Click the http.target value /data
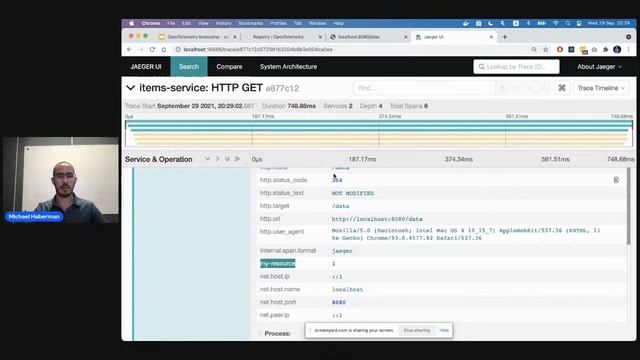Viewport: 640px width, 360px height. (340, 206)
